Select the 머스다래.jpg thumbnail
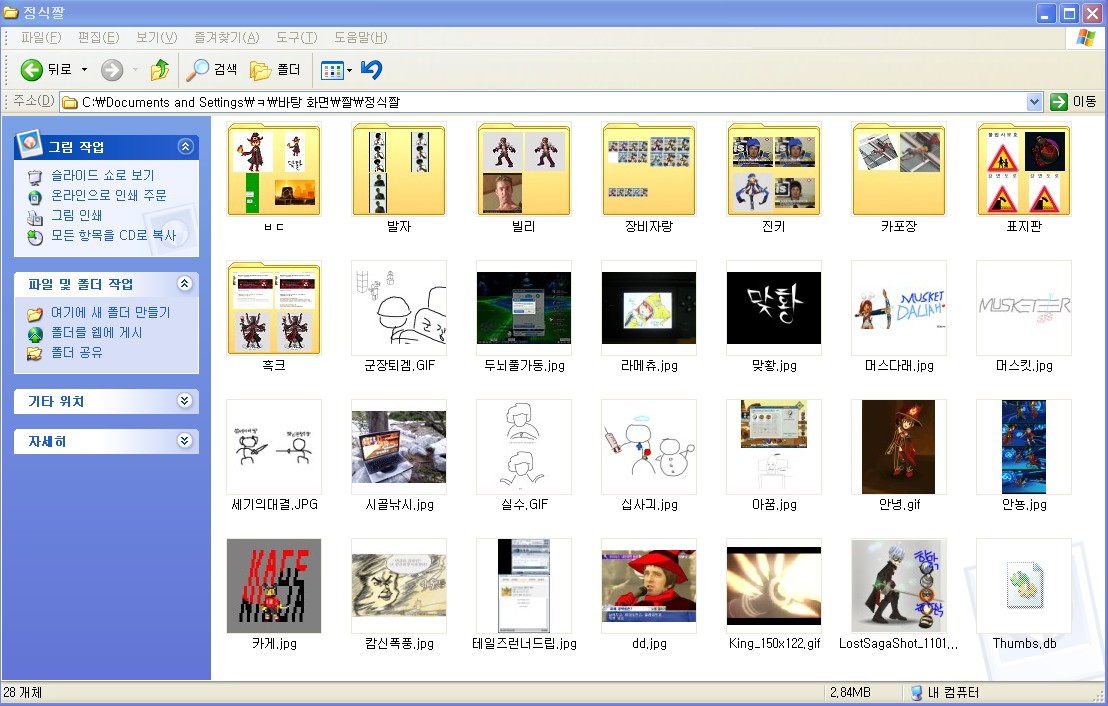The width and height of the screenshot is (1108, 706). point(899,308)
